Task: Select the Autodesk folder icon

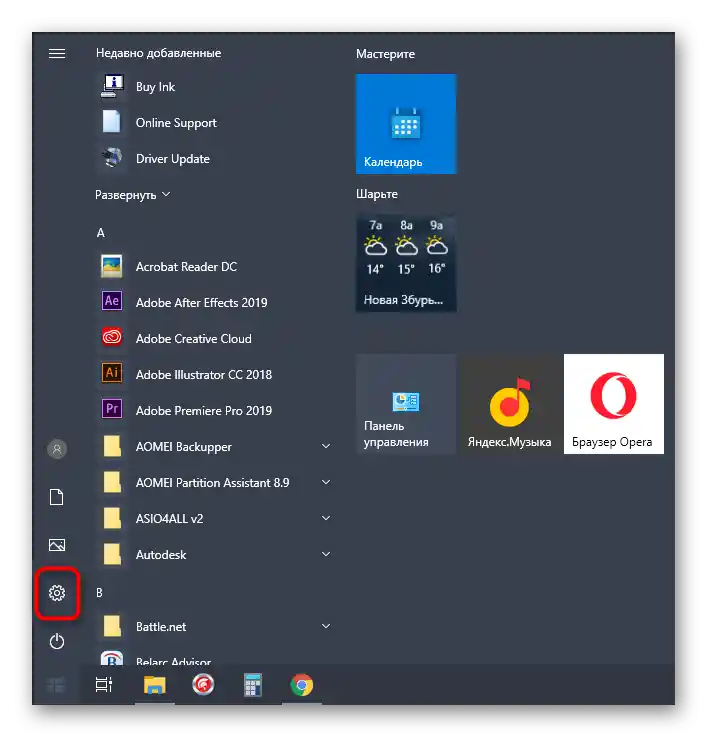Action: tap(112, 554)
